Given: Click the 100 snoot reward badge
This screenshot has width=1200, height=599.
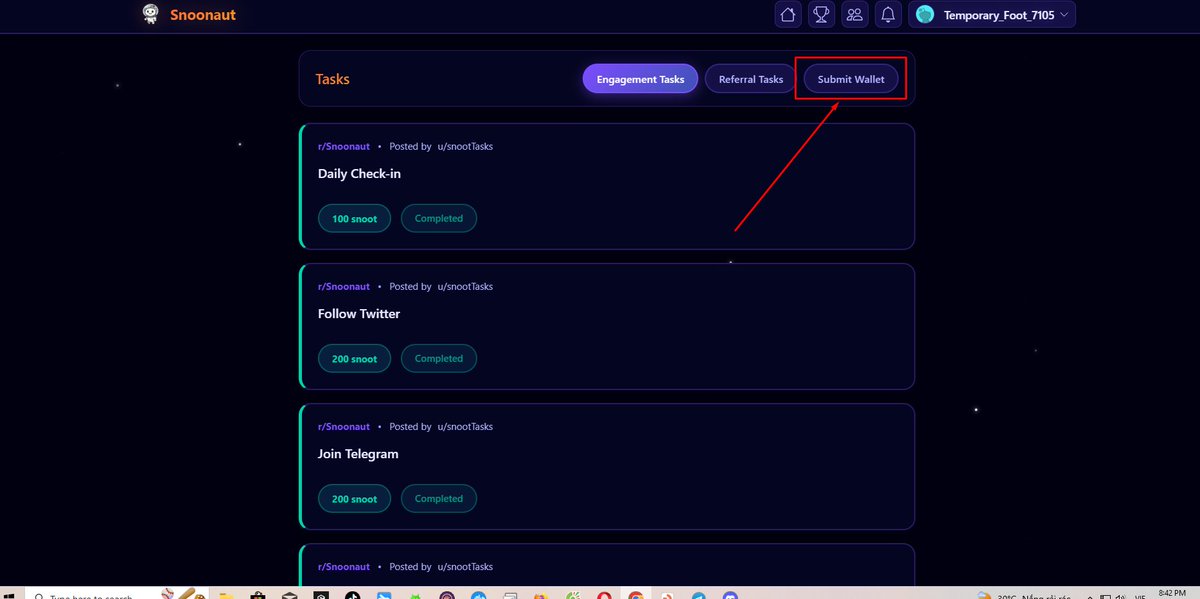Looking at the screenshot, I should [354, 218].
